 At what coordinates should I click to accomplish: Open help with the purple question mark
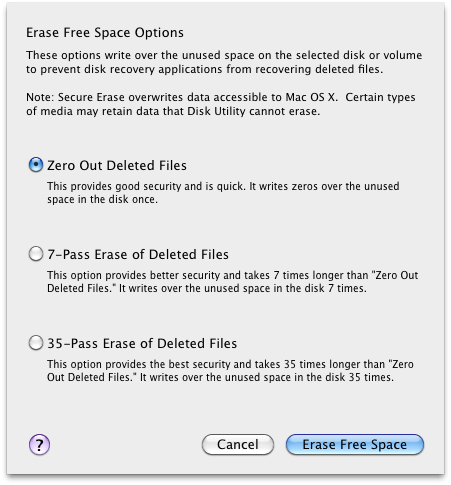[39, 445]
